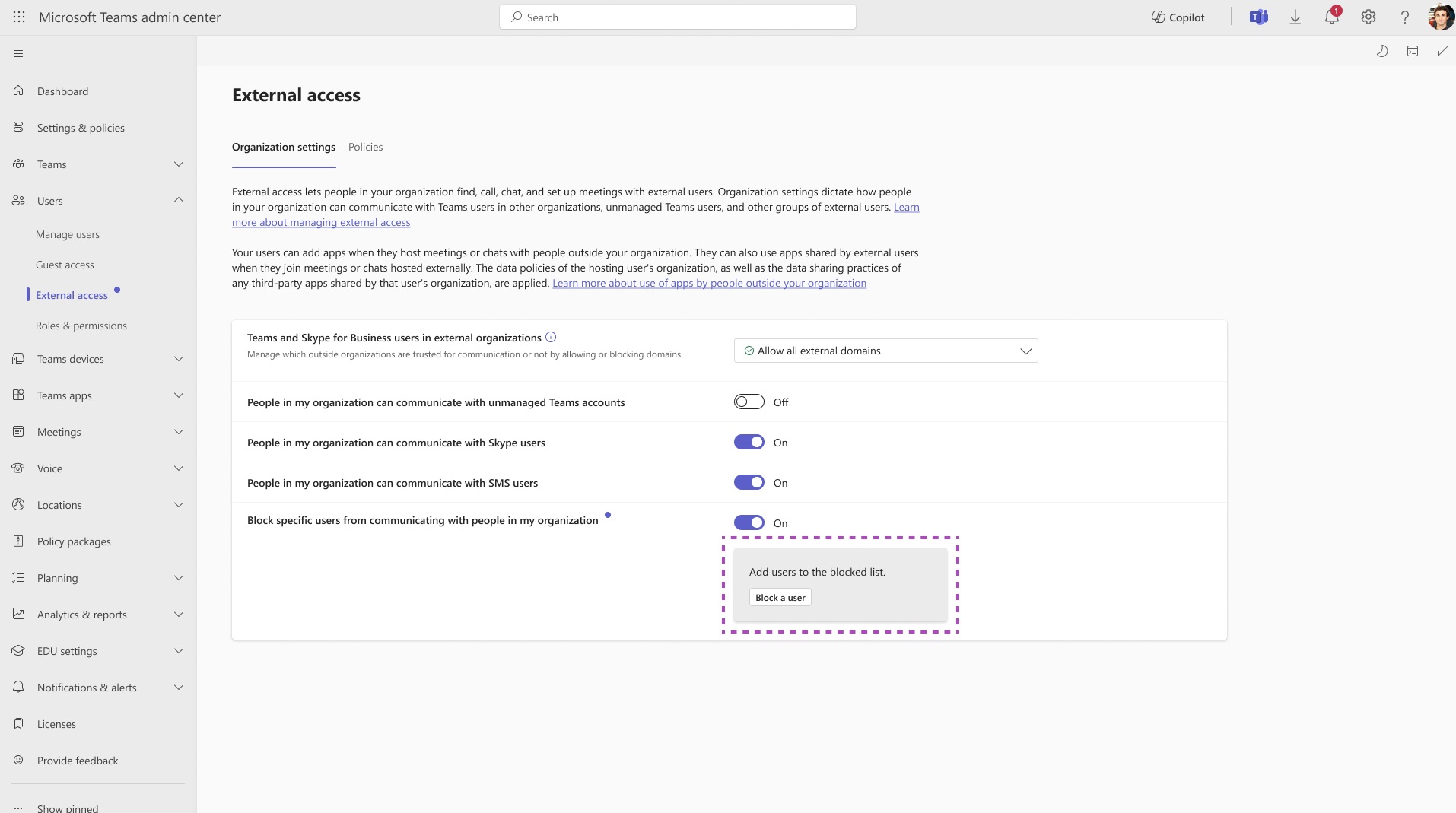Open the app launcher waffle icon
The image size is (1456, 813).
point(19,17)
